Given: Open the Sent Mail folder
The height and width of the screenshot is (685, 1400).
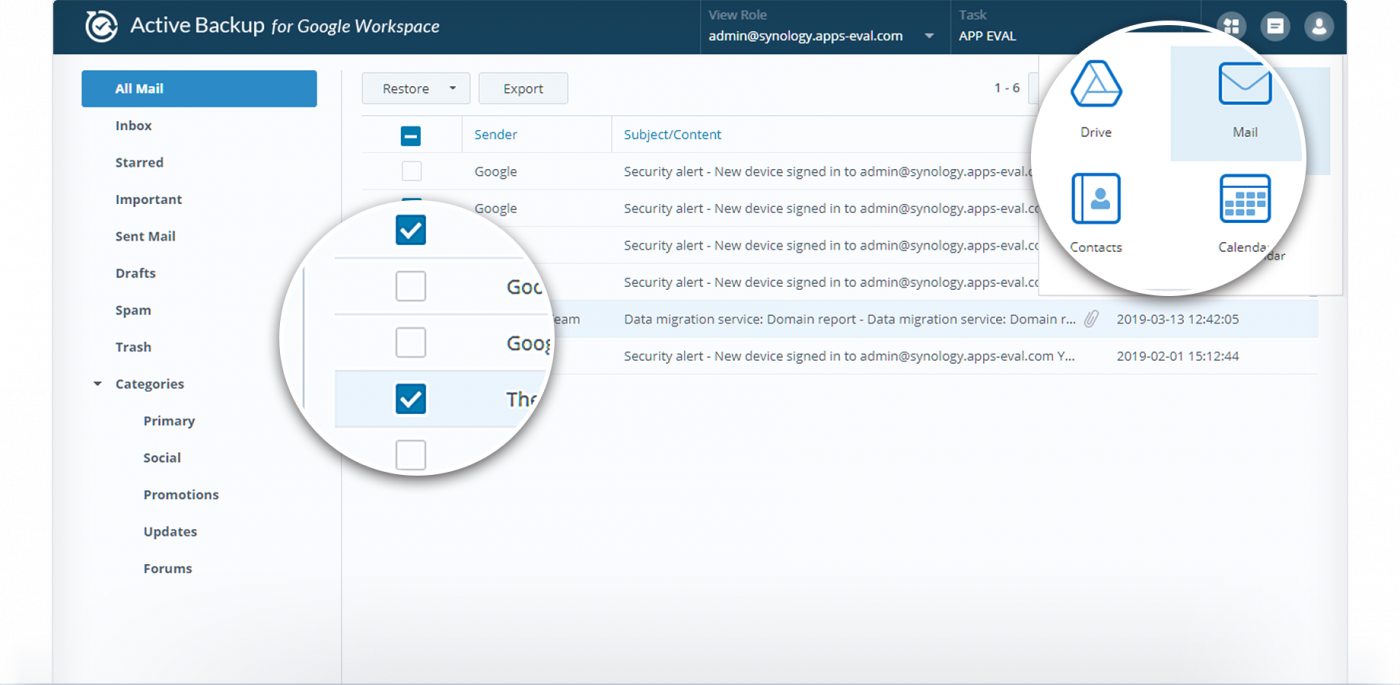Looking at the screenshot, I should [145, 236].
